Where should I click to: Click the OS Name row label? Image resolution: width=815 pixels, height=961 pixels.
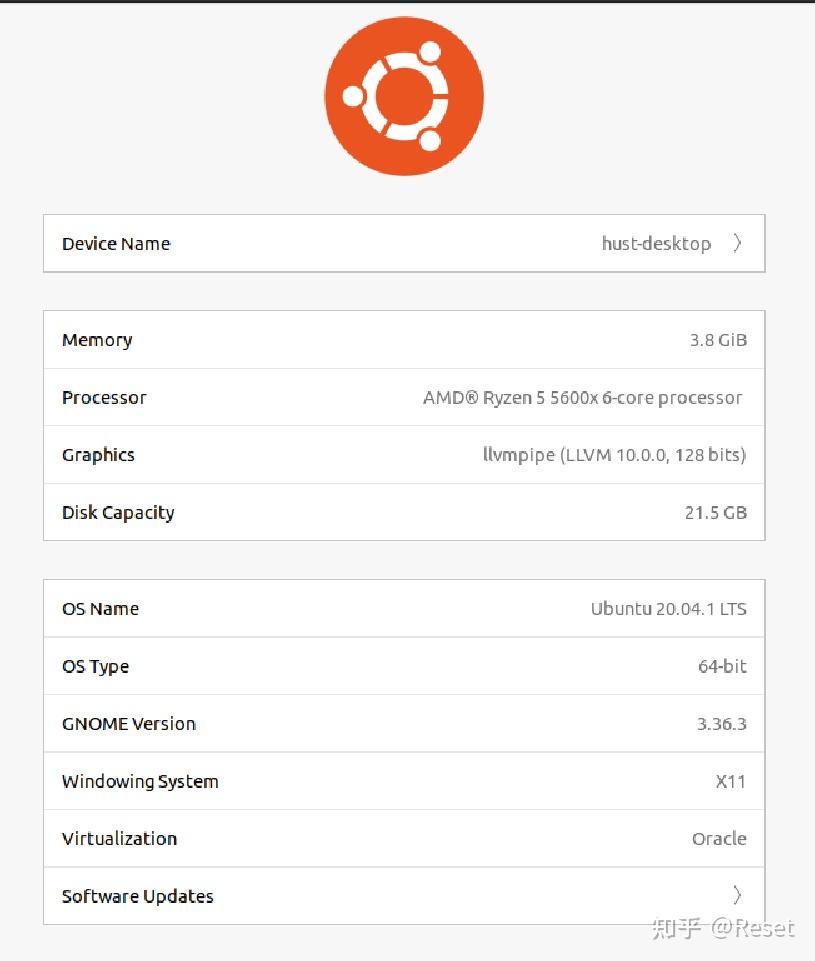click(100, 609)
